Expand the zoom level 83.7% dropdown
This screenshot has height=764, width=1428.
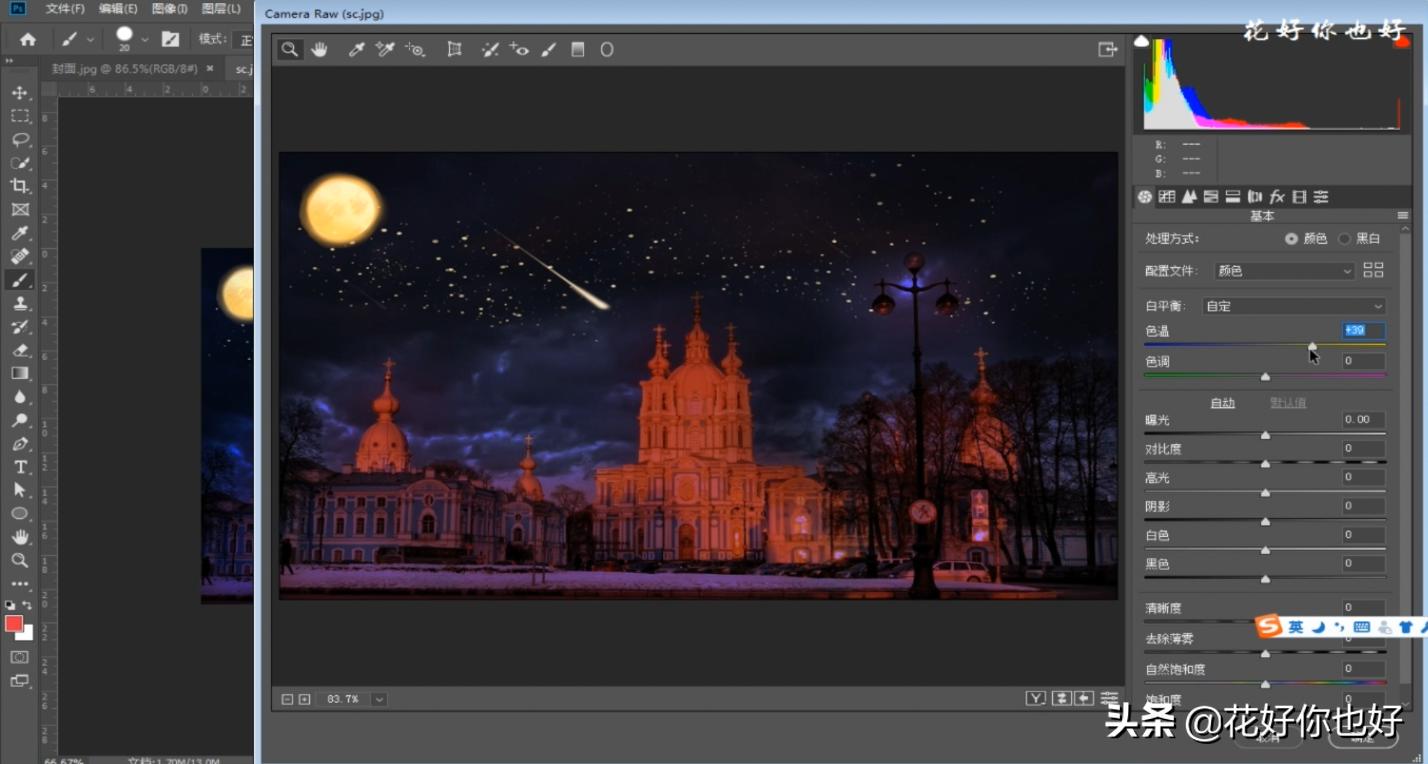(379, 699)
